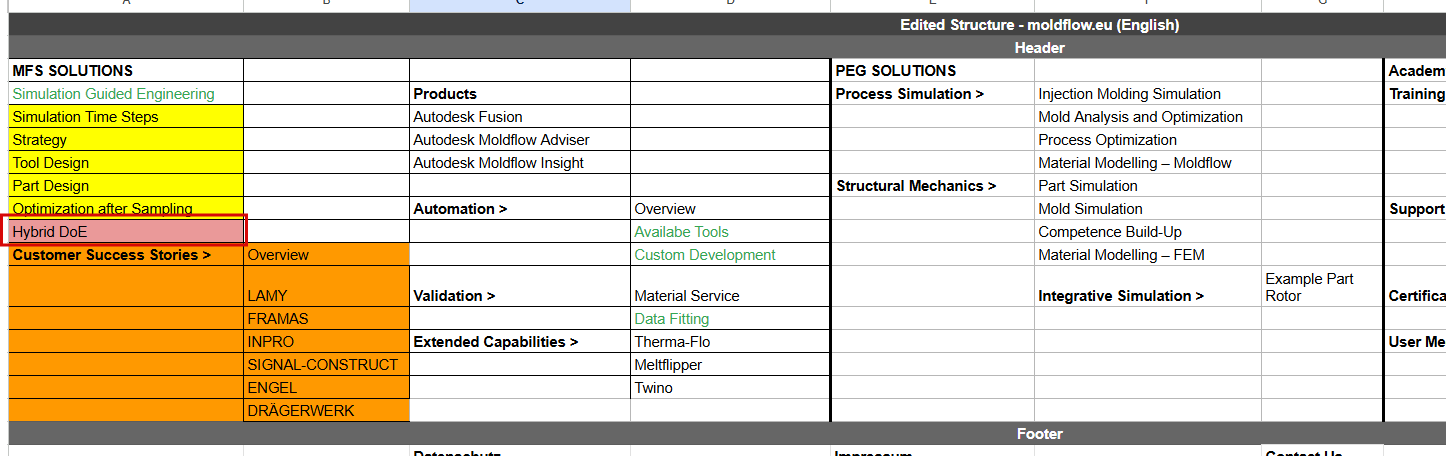1446x456 pixels.
Task: Click the 'Process Simulation >' cell
Action: [x=933, y=94]
